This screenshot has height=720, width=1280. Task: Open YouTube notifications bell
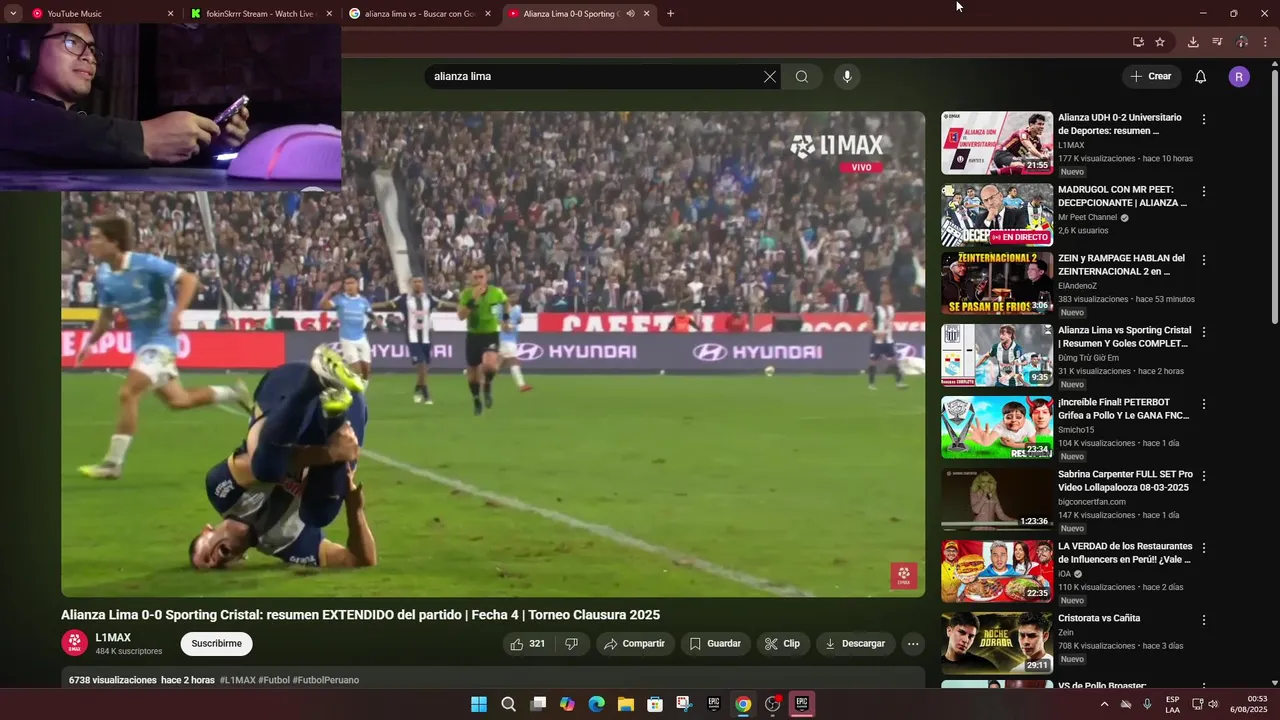[x=1201, y=77]
